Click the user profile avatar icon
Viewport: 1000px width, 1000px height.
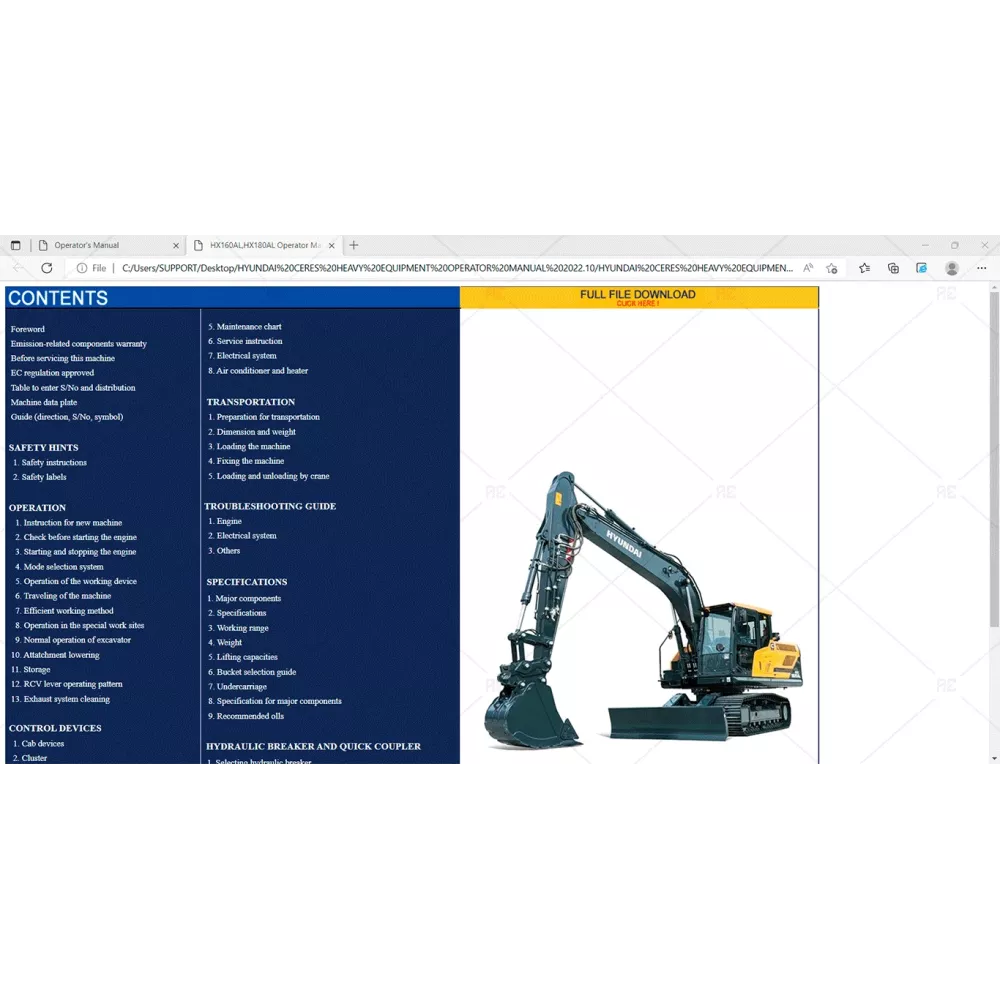[x=952, y=268]
